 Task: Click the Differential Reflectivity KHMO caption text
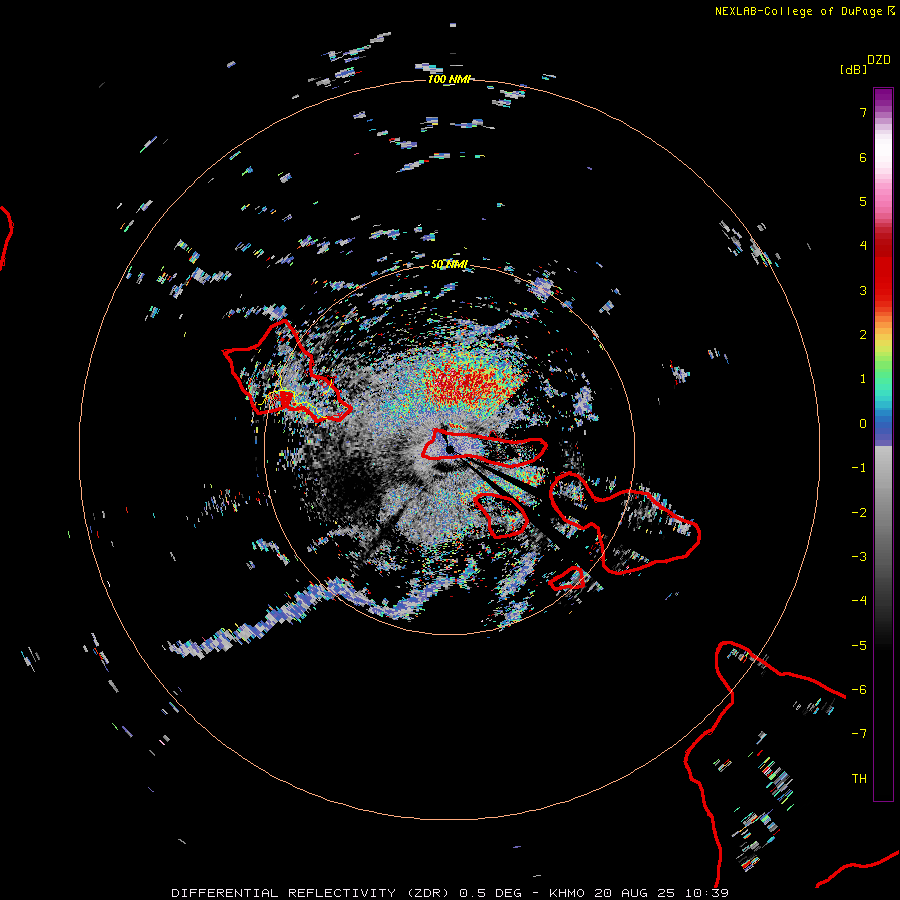pyautogui.click(x=450, y=893)
